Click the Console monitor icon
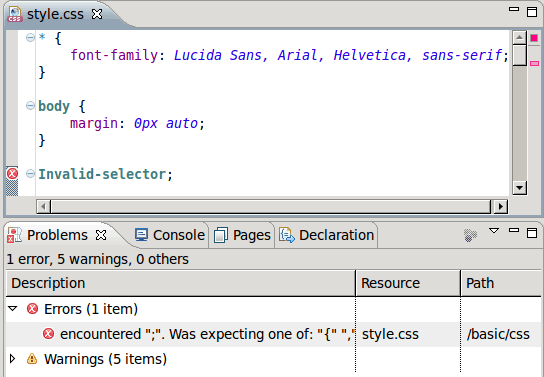This screenshot has width=544, height=377. pos(141,235)
